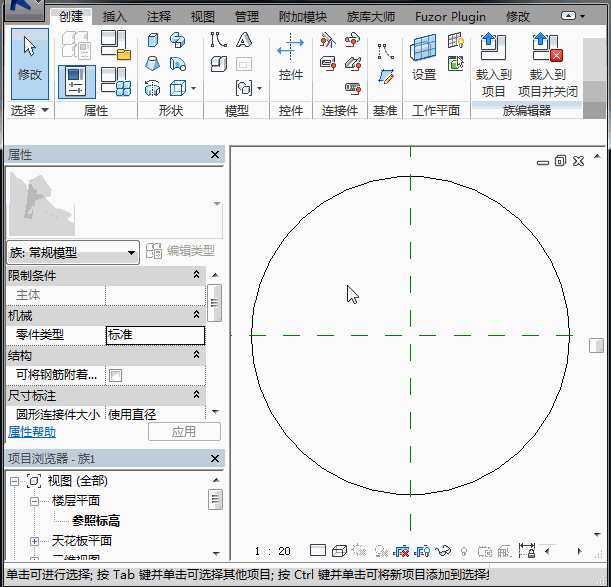611x587 pixels.
Task: Select 参照标高 view in project browser
Action: (96, 520)
